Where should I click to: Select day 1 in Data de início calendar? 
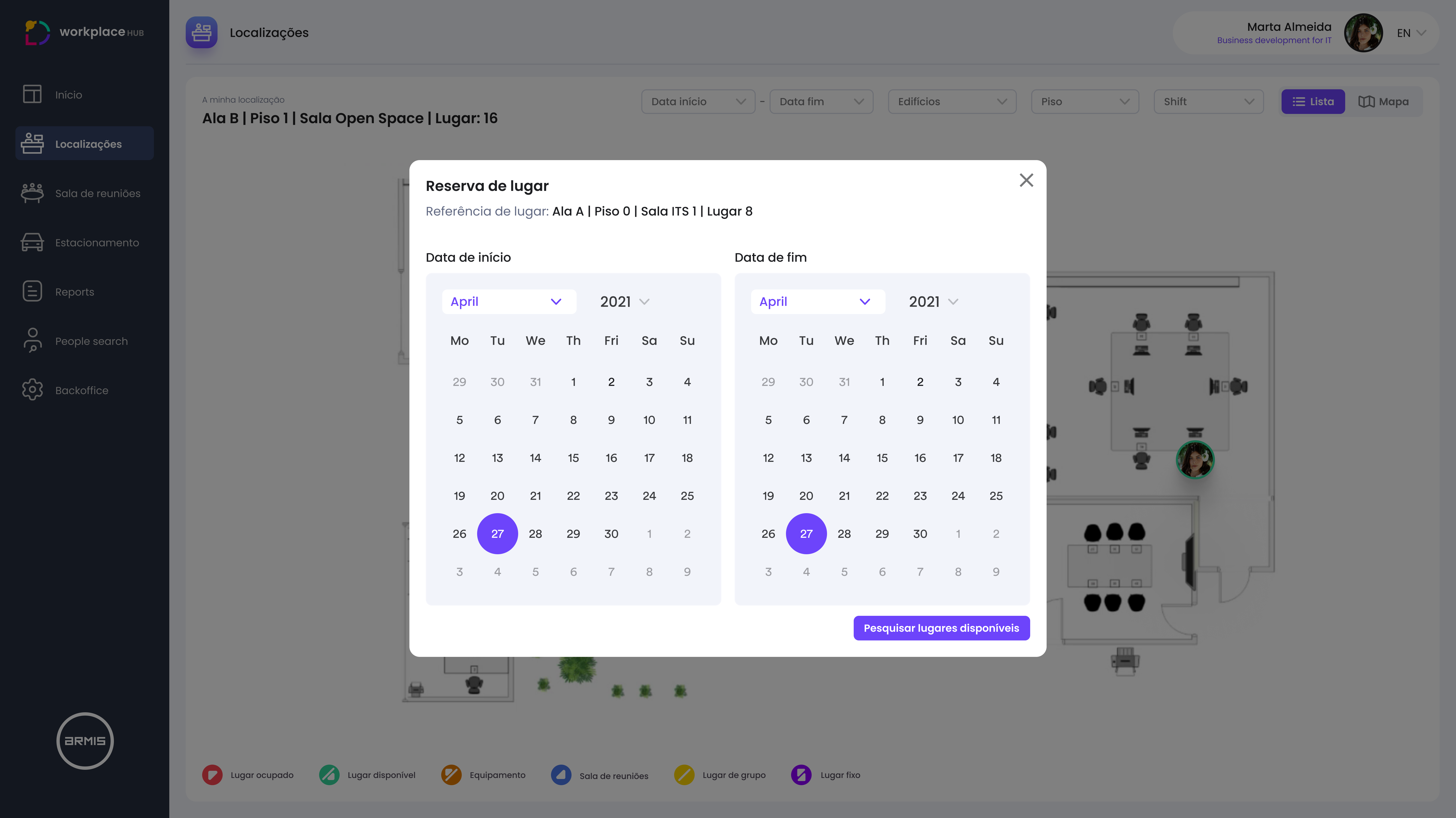point(573,382)
